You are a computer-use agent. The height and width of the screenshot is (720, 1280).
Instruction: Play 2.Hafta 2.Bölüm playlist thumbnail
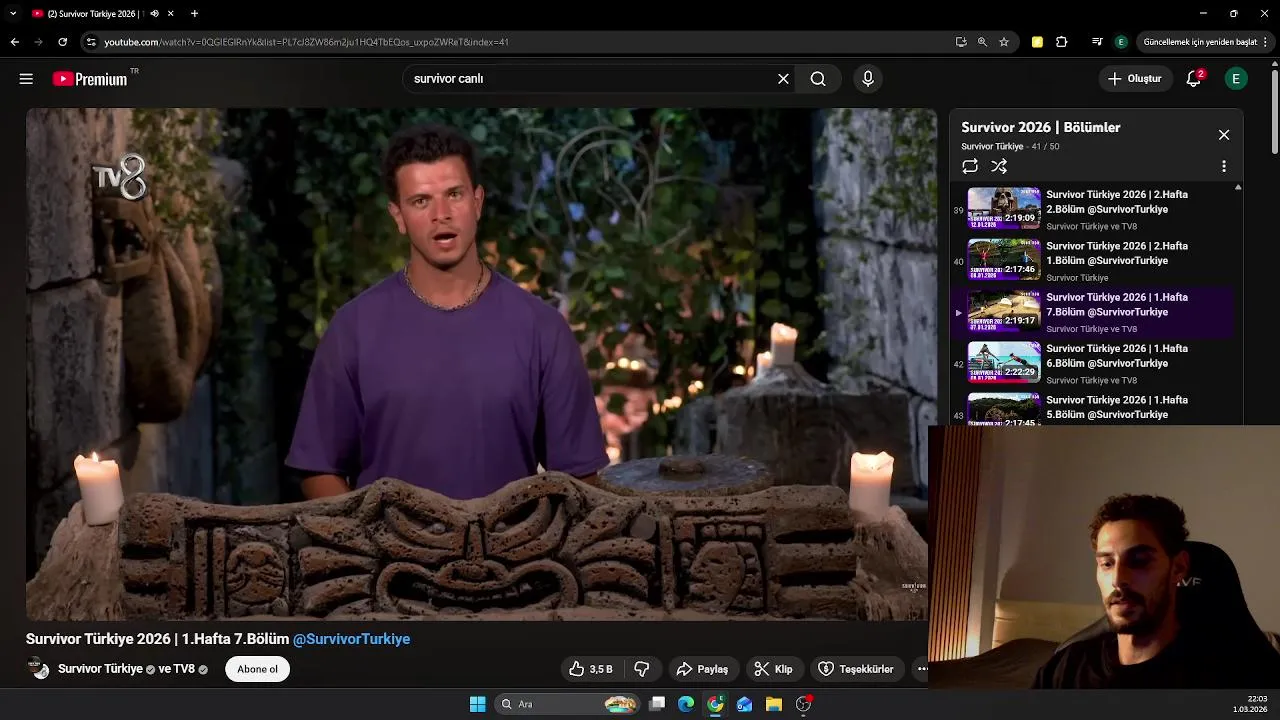click(1003, 209)
